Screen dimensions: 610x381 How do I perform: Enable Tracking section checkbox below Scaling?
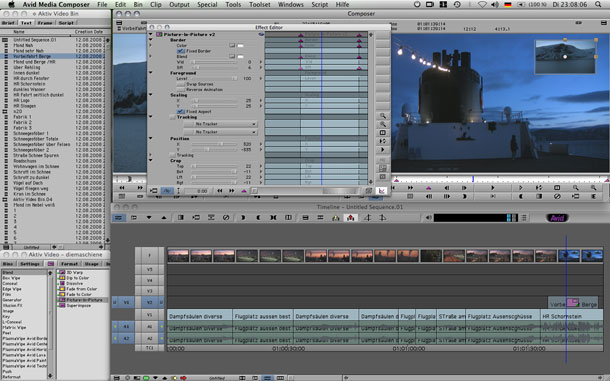pyautogui.click(x=173, y=117)
